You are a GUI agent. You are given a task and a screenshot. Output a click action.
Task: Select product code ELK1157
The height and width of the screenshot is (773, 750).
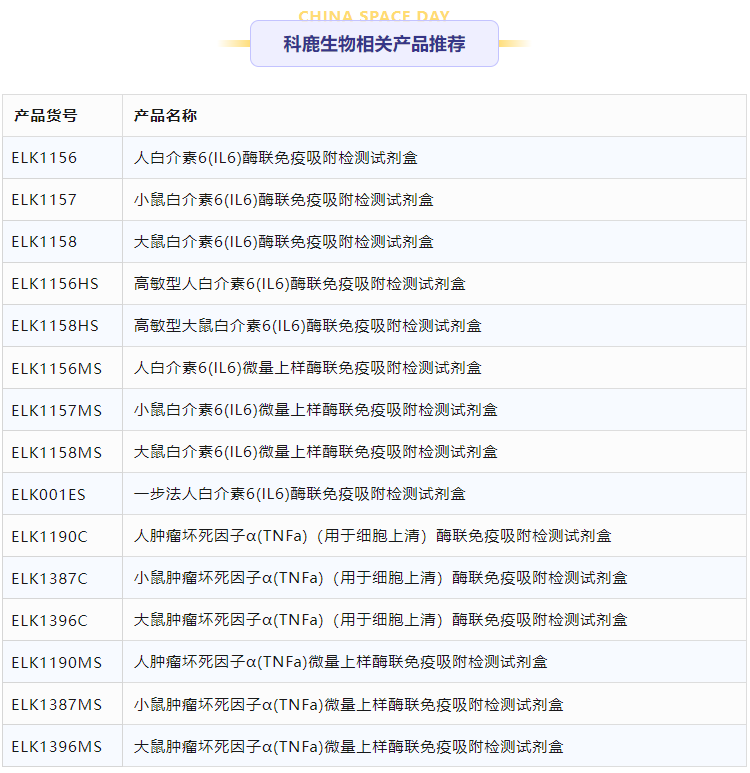44,200
